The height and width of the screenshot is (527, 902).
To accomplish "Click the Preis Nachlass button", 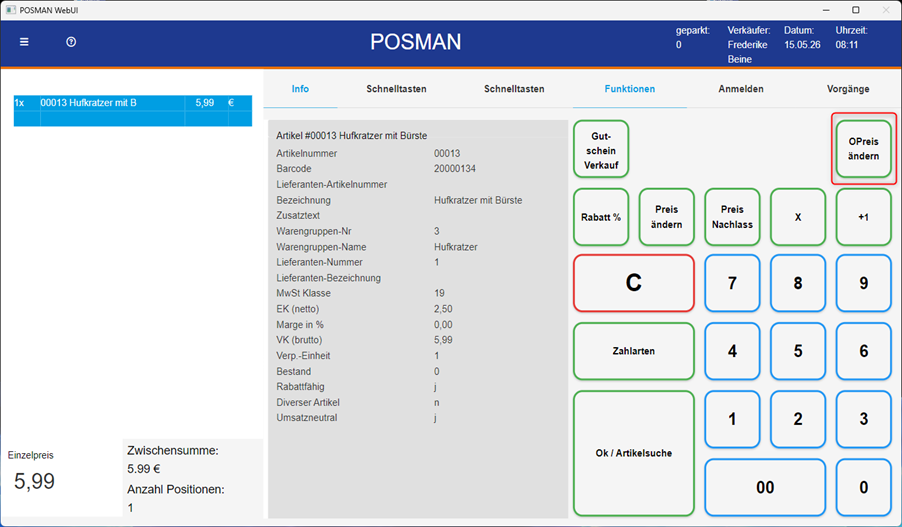I will click(x=732, y=217).
